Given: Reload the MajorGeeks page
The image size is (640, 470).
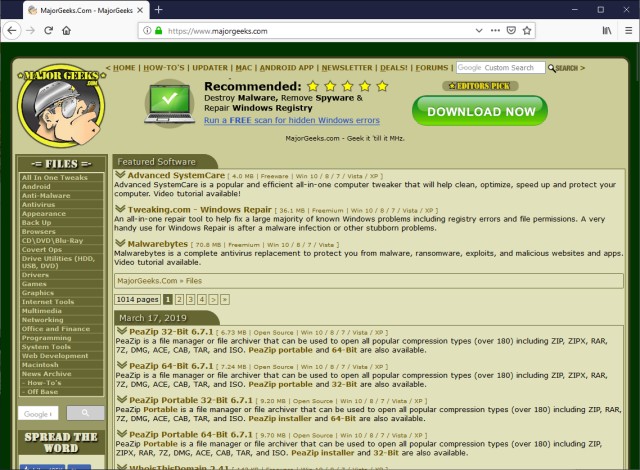Looking at the screenshot, I should point(49,31).
